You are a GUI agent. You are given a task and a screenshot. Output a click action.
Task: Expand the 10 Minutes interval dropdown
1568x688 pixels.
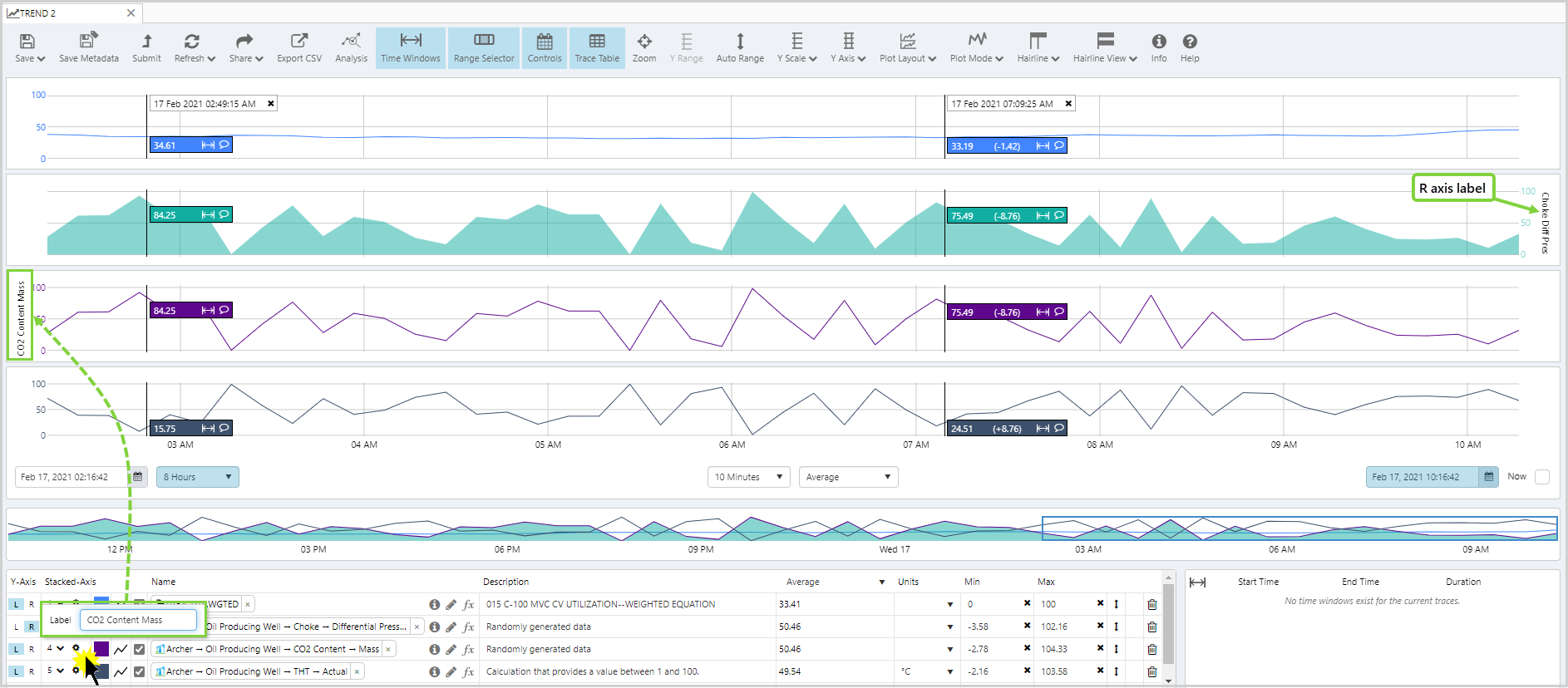tap(748, 477)
